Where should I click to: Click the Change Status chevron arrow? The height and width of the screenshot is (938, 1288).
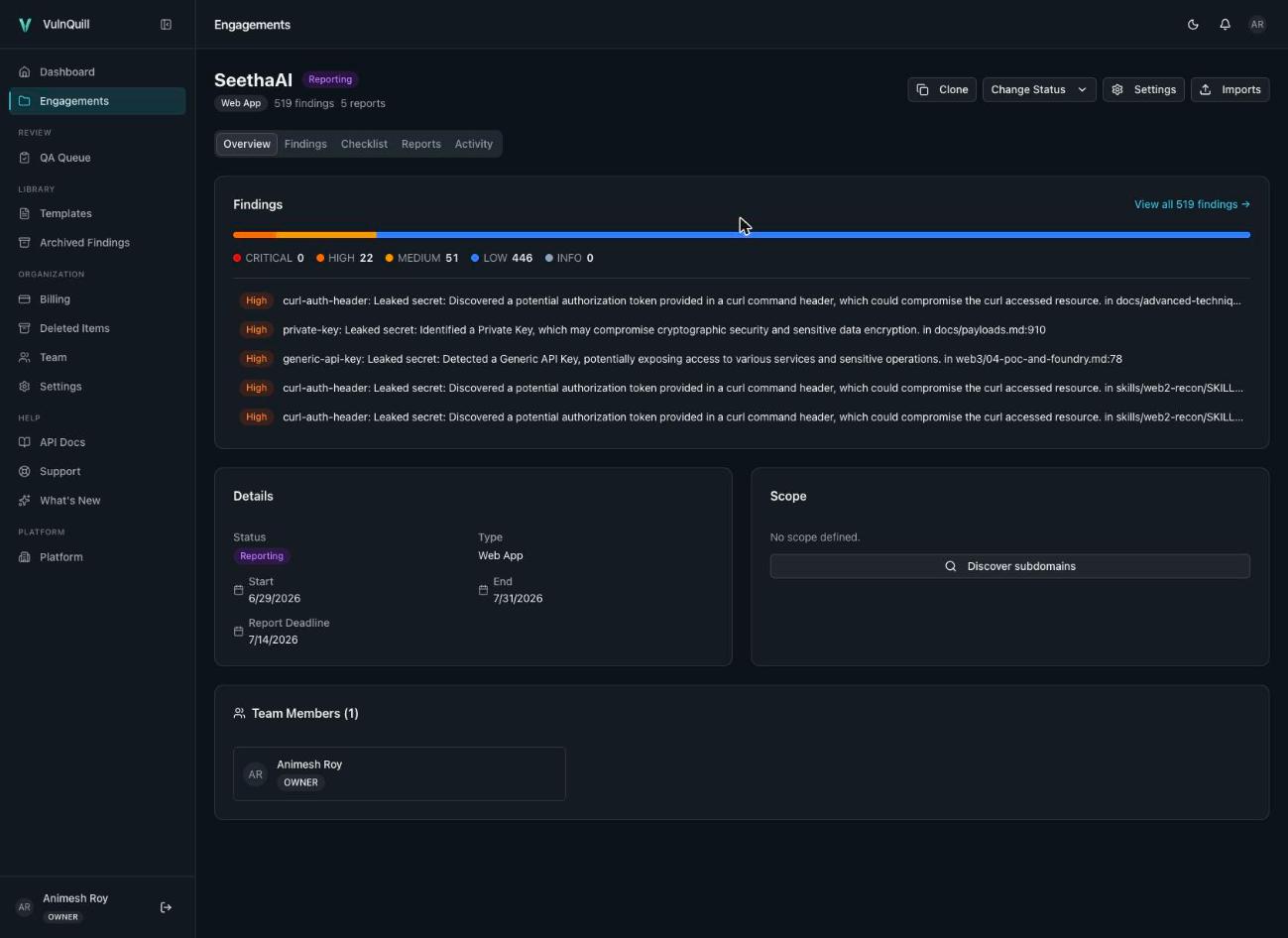[x=1082, y=89]
